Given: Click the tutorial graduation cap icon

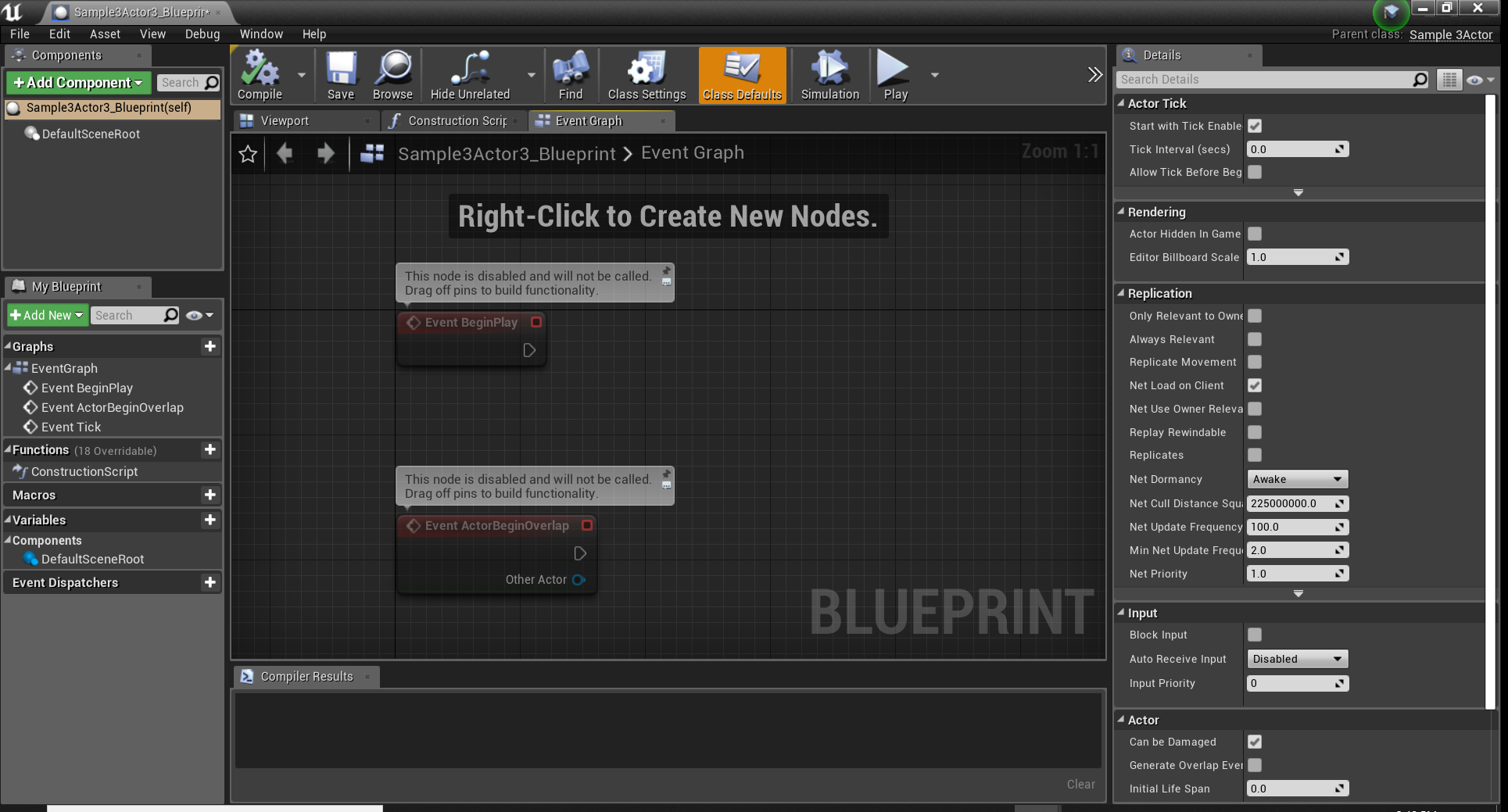Looking at the screenshot, I should point(1391,12).
